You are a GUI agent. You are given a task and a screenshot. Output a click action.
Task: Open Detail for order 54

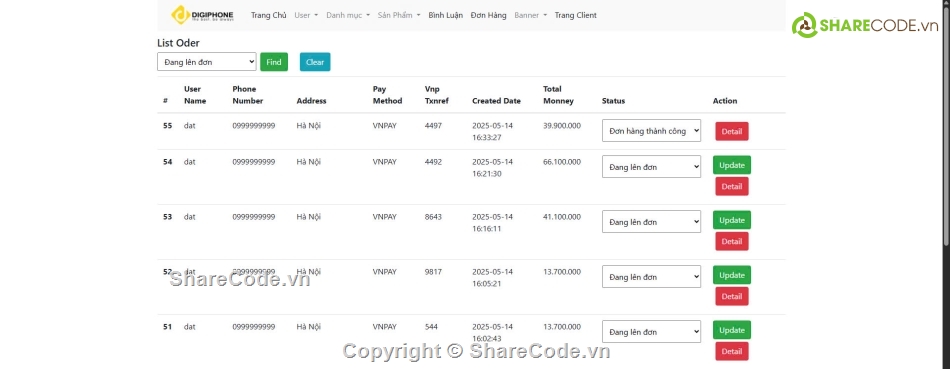pyautogui.click(x=732, y=187)
